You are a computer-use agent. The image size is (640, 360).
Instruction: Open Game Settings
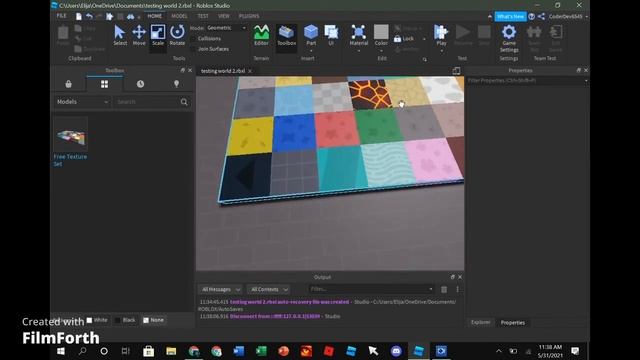pos(509,38)
